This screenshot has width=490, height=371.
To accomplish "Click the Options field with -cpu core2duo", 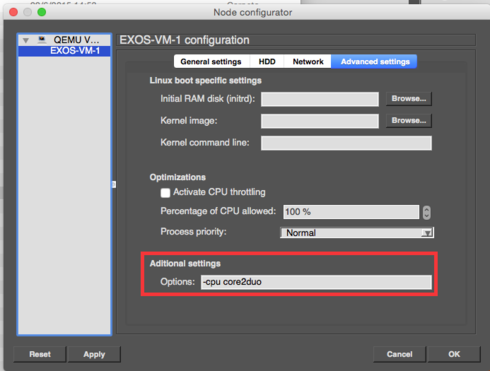I will (x=316, y=282).
